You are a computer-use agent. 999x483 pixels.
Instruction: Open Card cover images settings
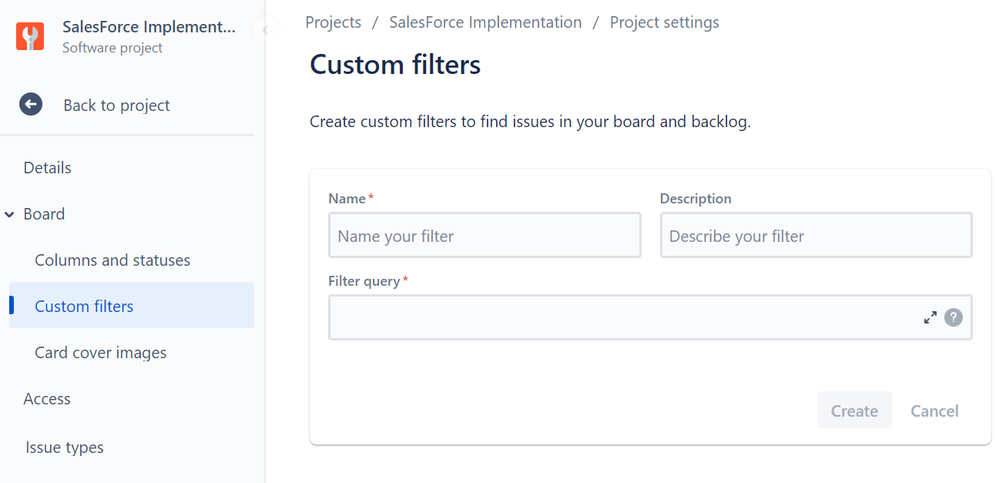(x=100, y=352)
